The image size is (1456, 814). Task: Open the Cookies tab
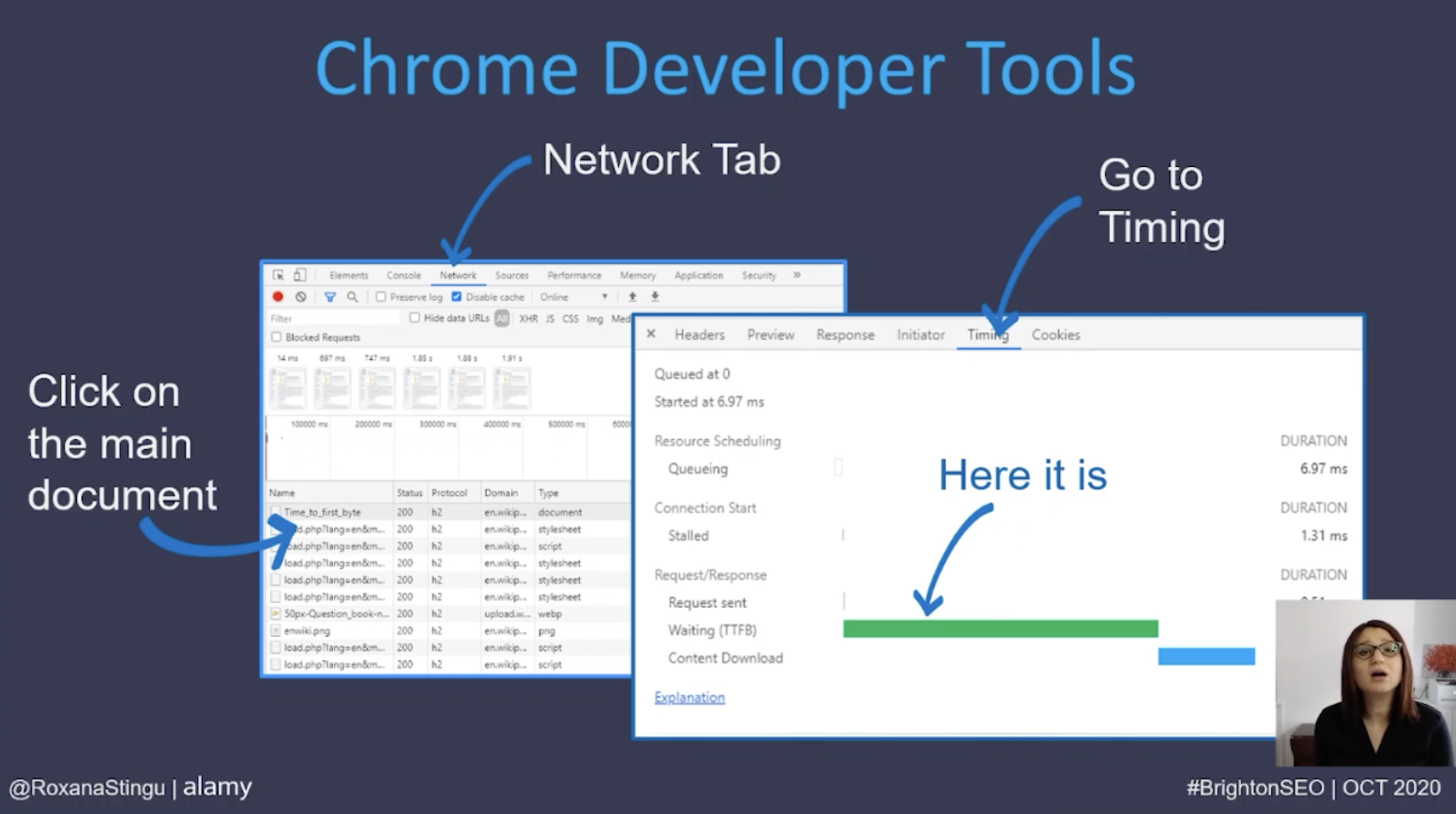(1055, 335)
